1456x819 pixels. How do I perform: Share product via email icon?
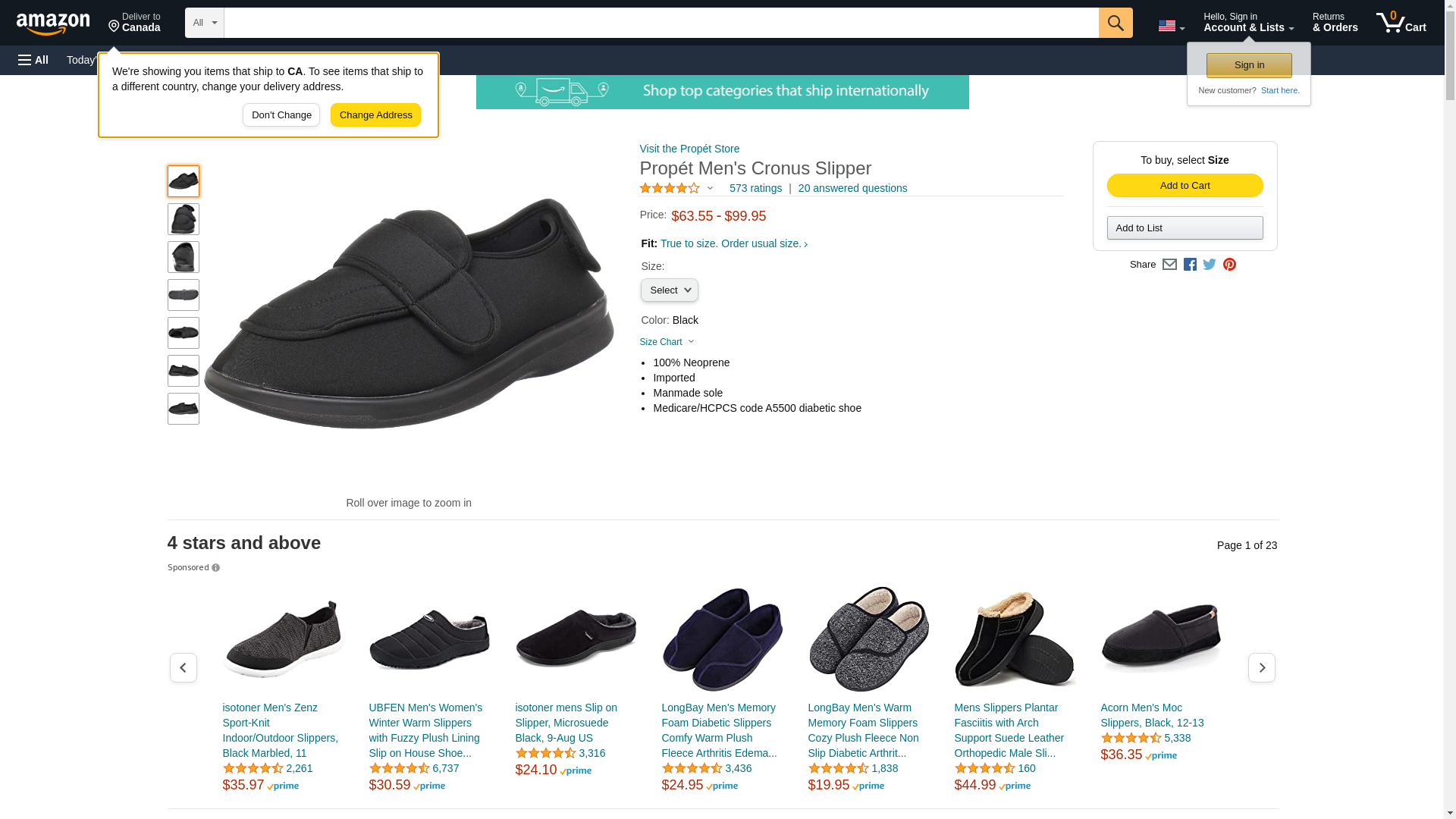click(x=1169, y=265)
